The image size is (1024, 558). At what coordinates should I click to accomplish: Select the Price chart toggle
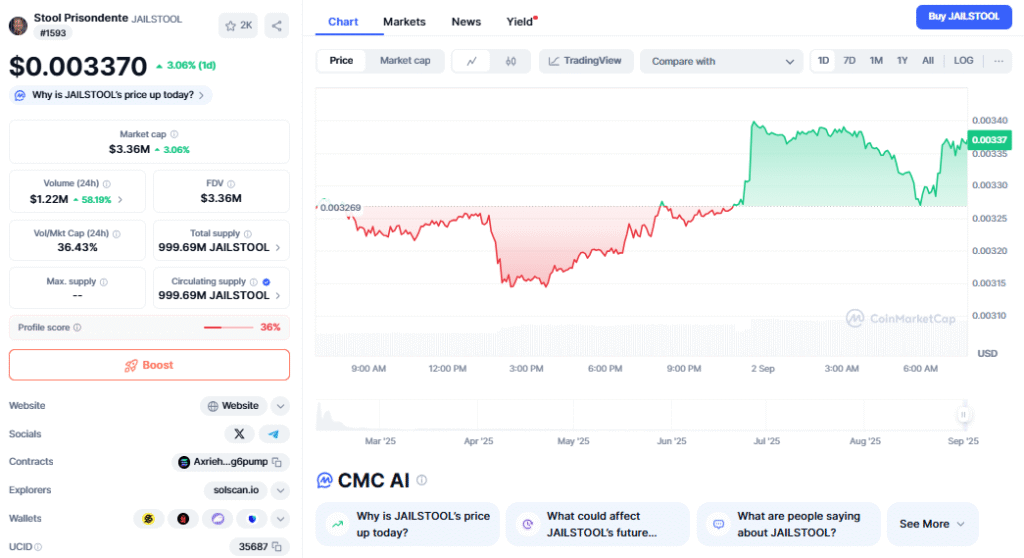click(x=341, y=61)
